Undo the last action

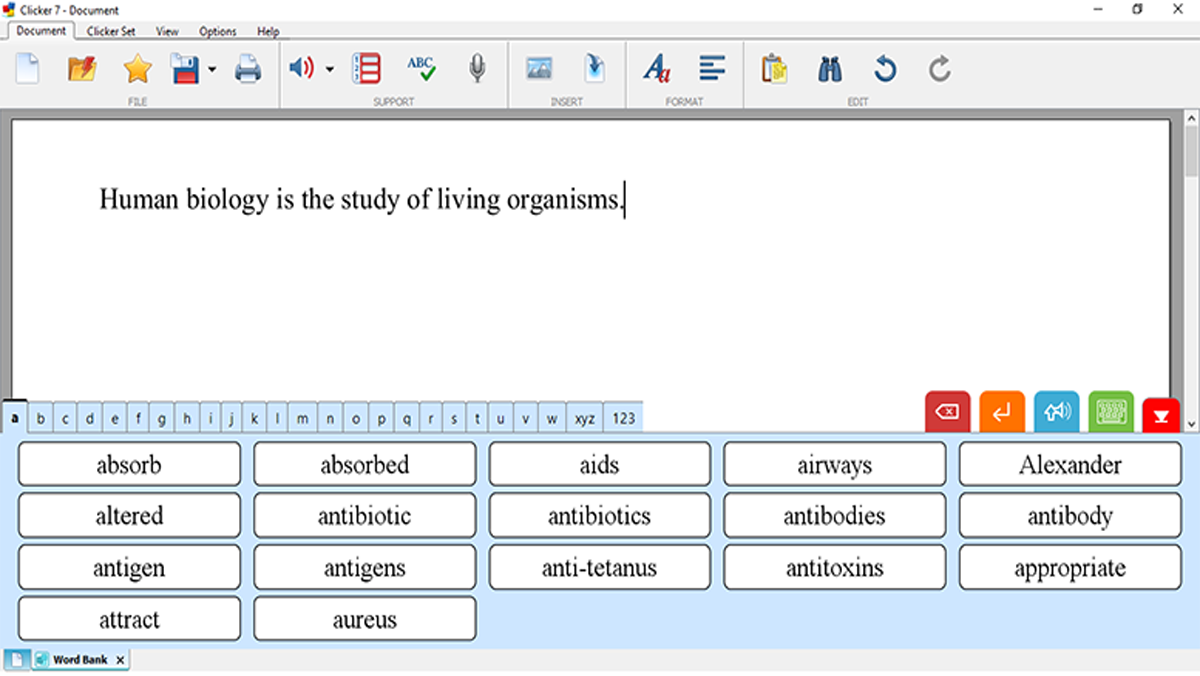click(x=884, y=69)
